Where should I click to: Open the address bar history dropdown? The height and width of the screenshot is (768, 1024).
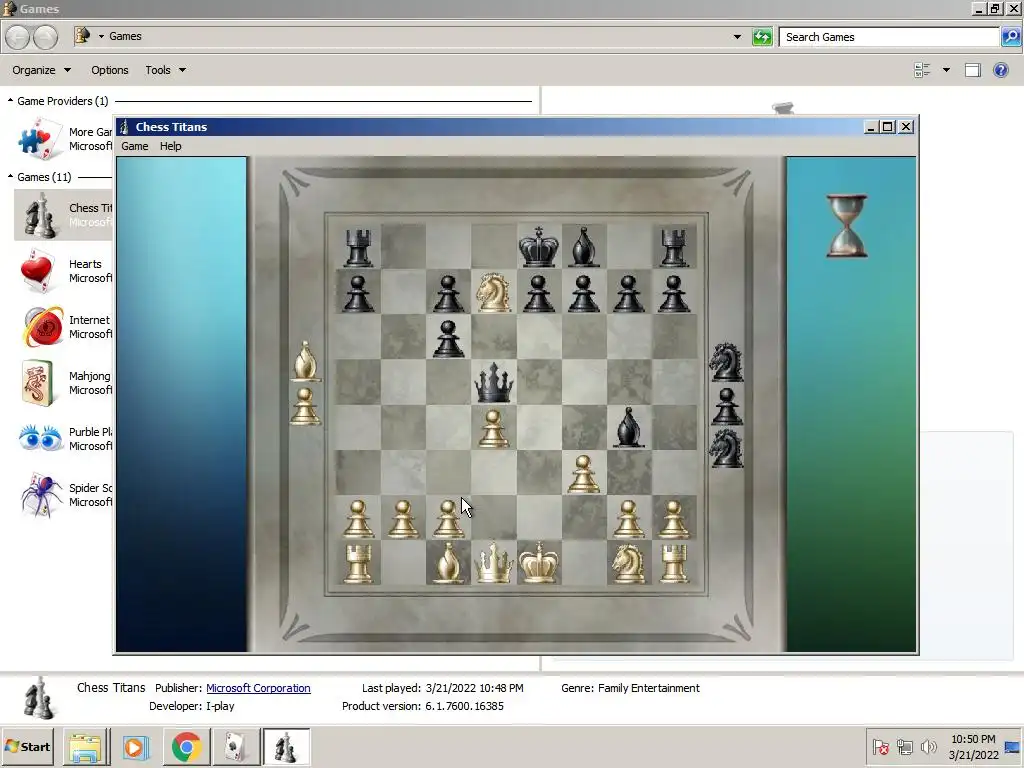[737, 37]
